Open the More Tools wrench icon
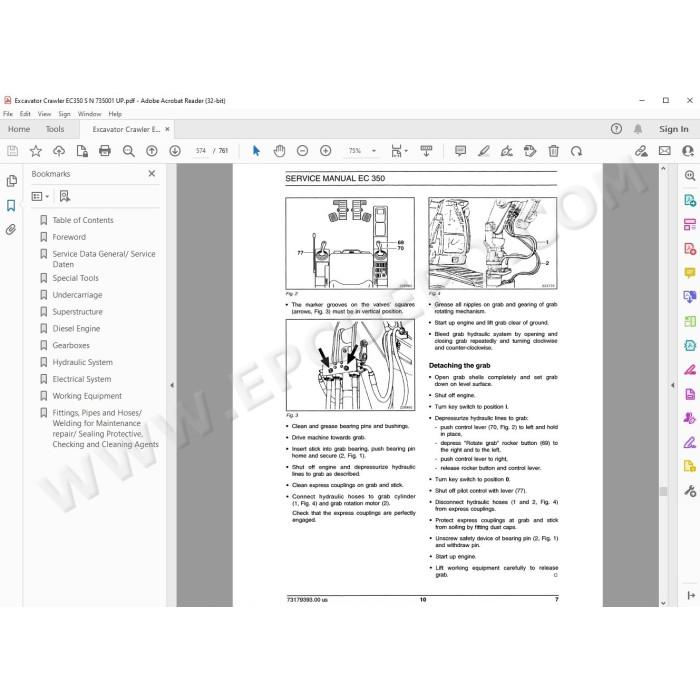 [690, 491]
